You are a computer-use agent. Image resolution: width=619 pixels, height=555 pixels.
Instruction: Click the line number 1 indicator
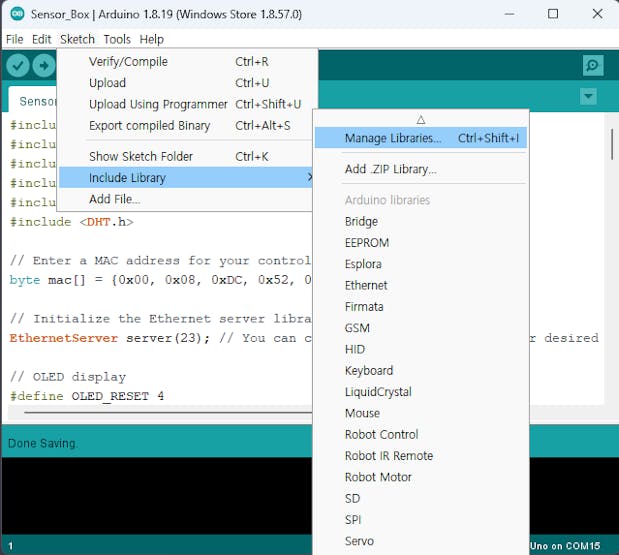(11, 546)
